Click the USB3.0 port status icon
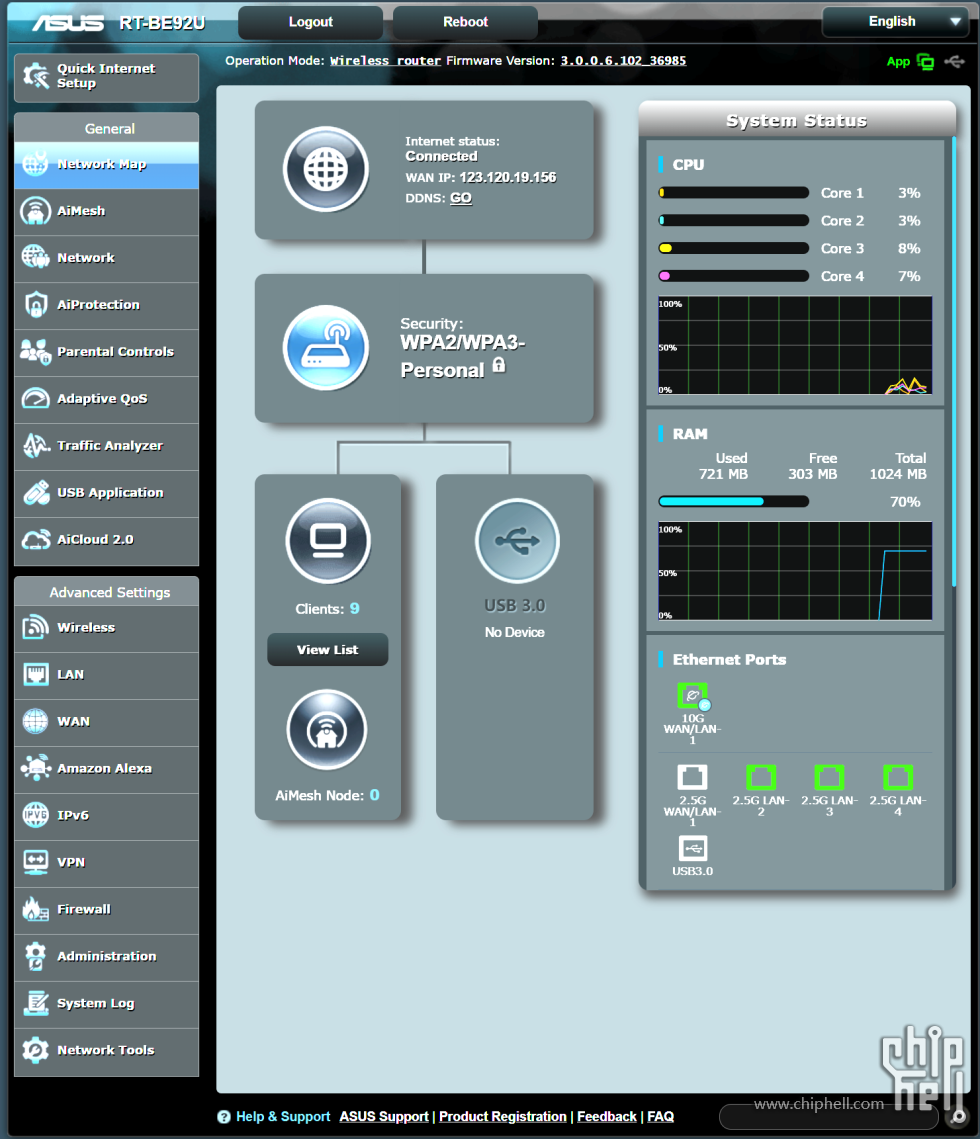980x1139 pixels. [x=692, y=848]
